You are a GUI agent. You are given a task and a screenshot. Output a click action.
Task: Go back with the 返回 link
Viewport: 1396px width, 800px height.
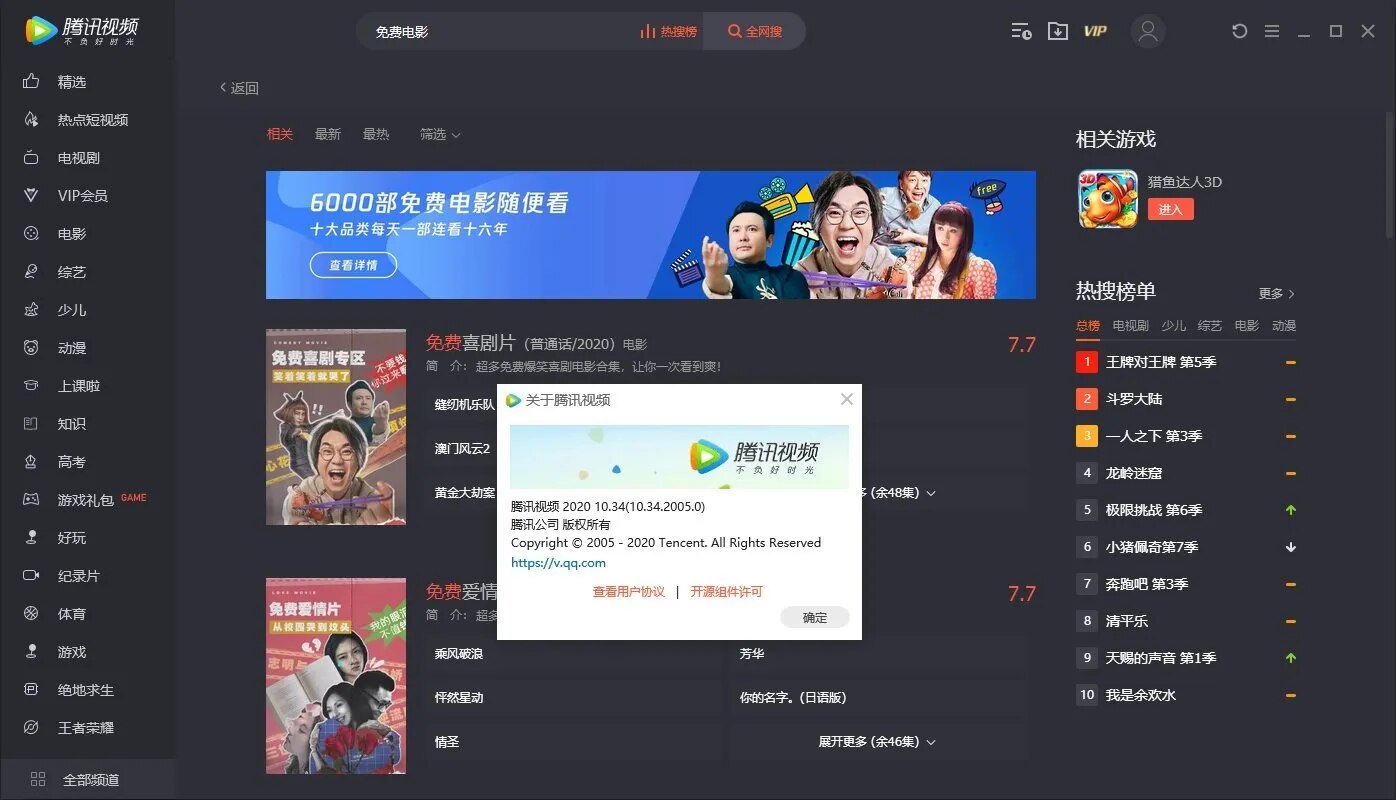pyautogui.click(x=239, y=88)
